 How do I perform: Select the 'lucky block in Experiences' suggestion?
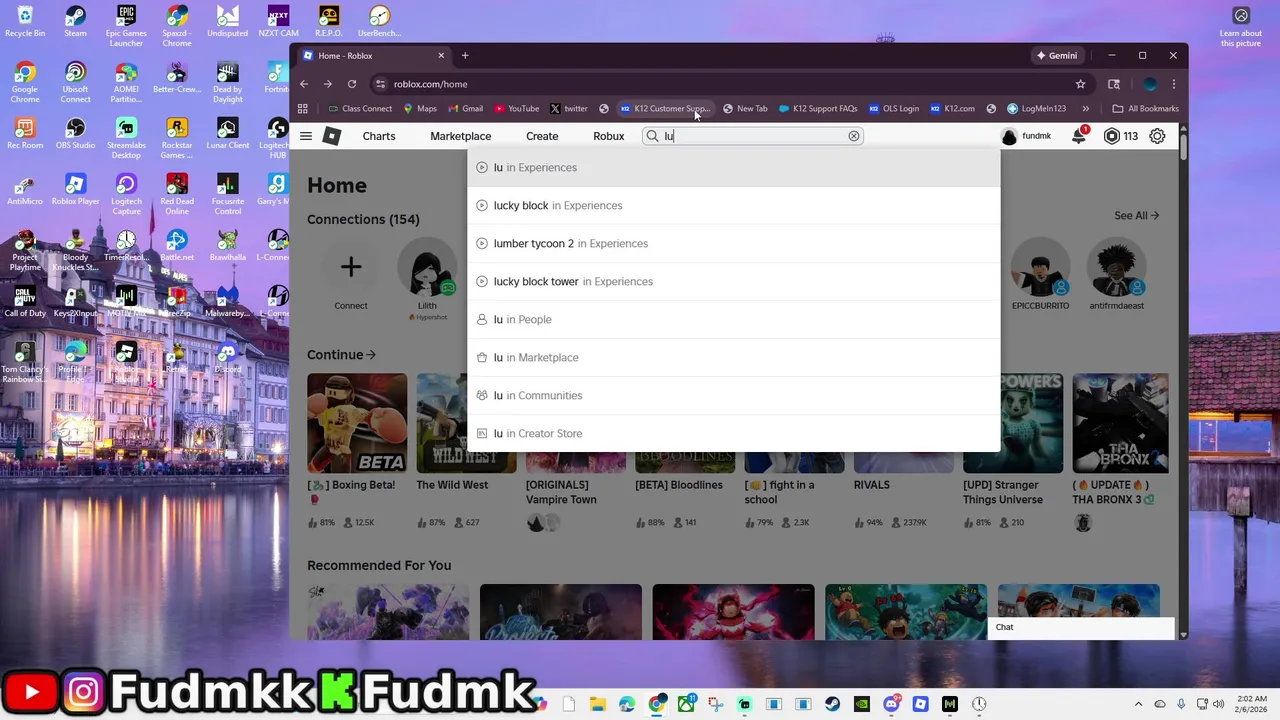(x=733, y=205)
